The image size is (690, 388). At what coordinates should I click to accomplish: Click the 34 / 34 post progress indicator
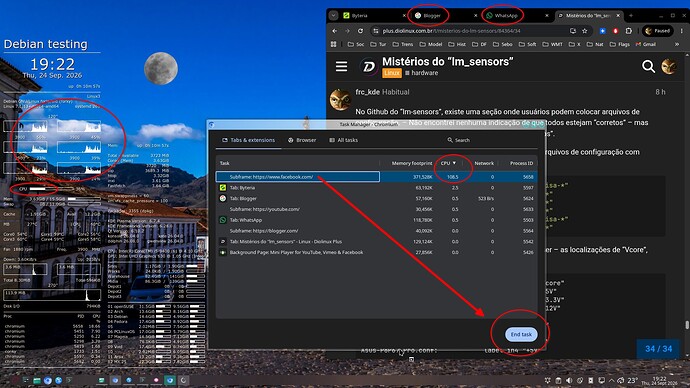[659, 349]
